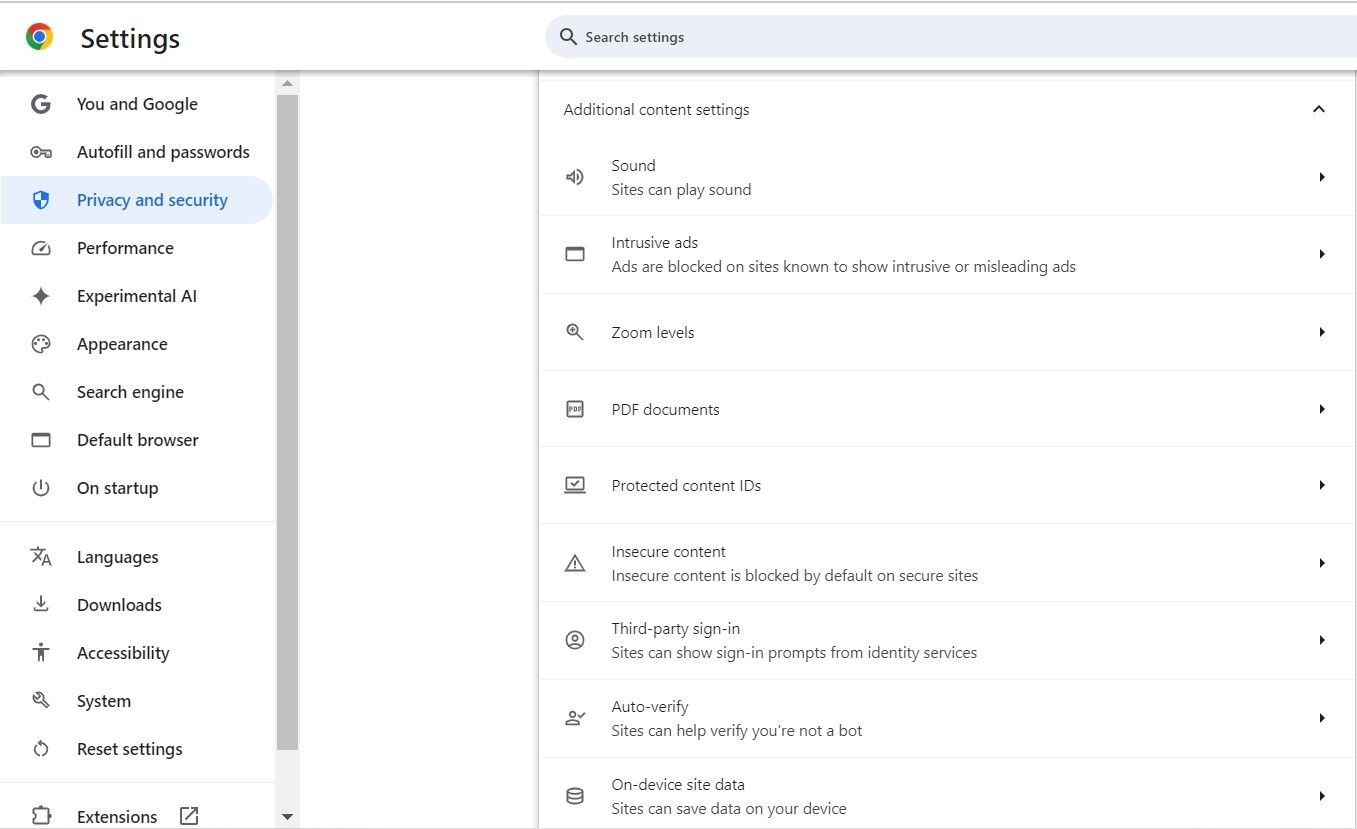Click 'Sites can play sound' description
Image resolution: width=1357 pixels, height=829 pixels.
pyautogui.click(x=681, y=190)
